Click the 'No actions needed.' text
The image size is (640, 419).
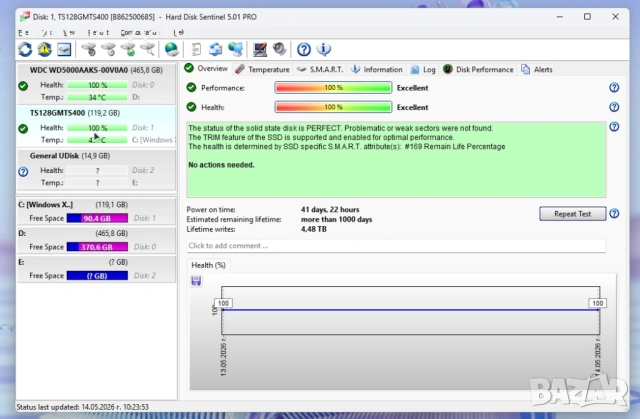(221, 165)
